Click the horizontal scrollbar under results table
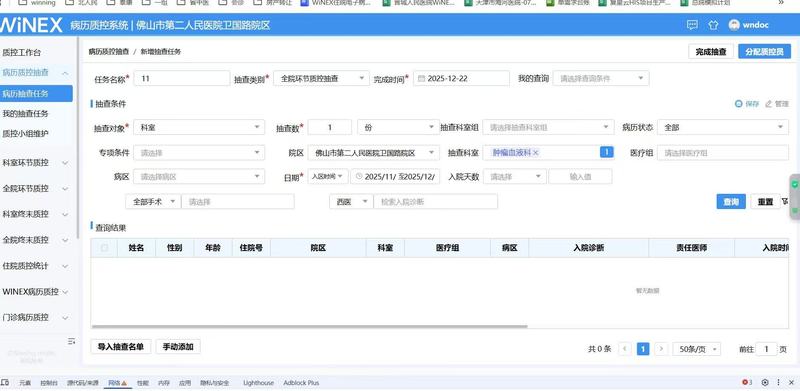The height and width of the screenshot is (391, 800). pos(309,326)
